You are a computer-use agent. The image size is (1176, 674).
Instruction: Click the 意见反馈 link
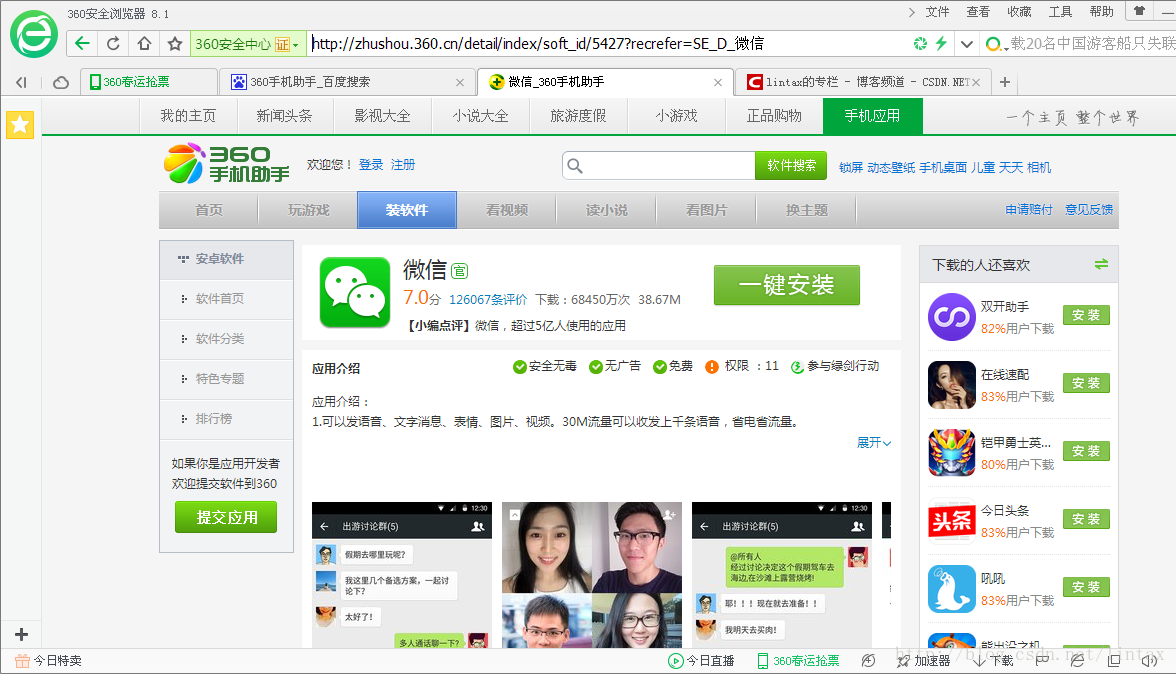pos(1089,209)
